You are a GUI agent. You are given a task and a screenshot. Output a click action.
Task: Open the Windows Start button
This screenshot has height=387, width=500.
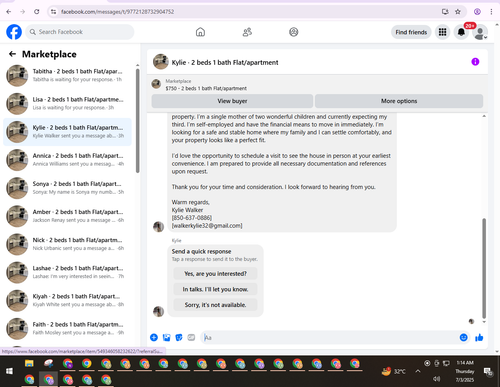click(9, 371)
